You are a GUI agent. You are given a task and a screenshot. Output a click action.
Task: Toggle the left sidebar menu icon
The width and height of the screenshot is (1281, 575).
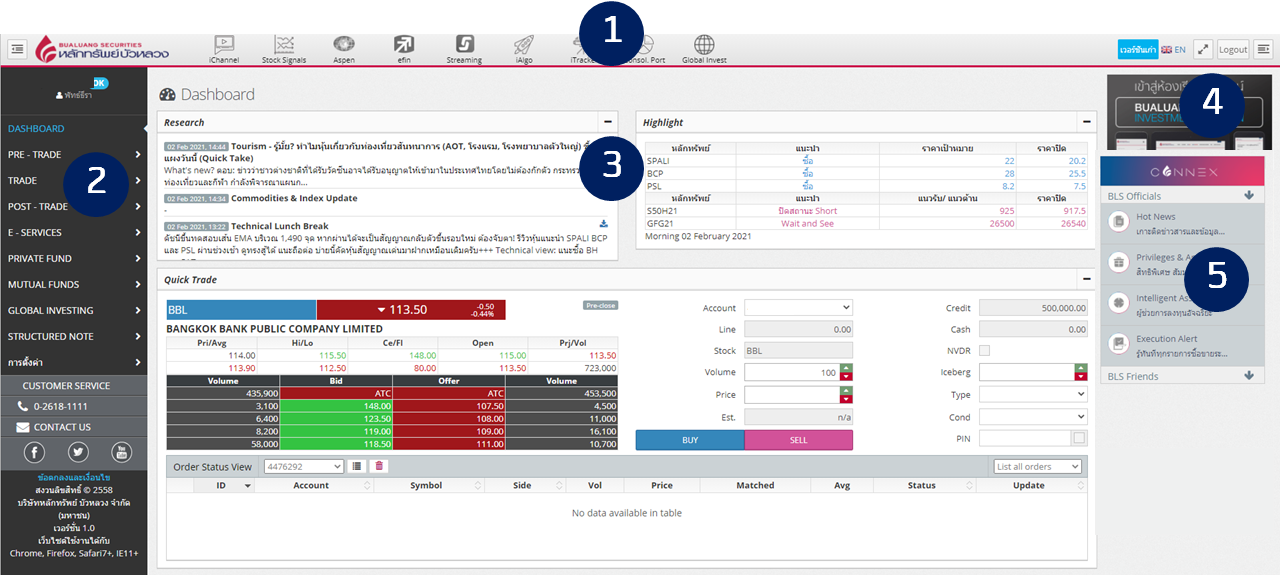tap(17, 48)
